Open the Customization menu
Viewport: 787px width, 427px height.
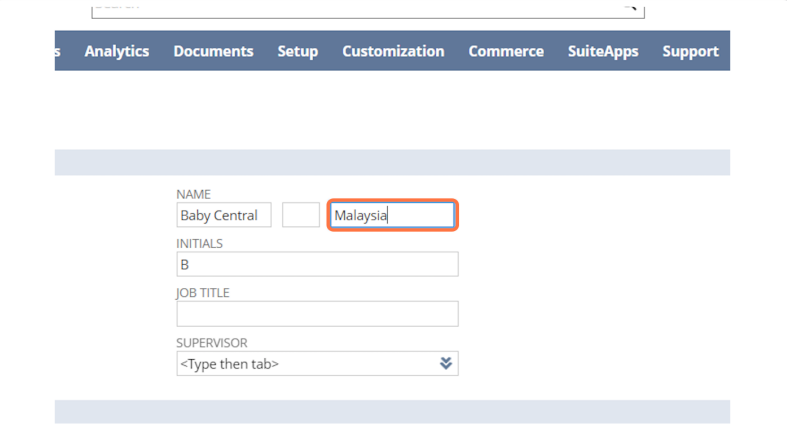coord(393,51)
